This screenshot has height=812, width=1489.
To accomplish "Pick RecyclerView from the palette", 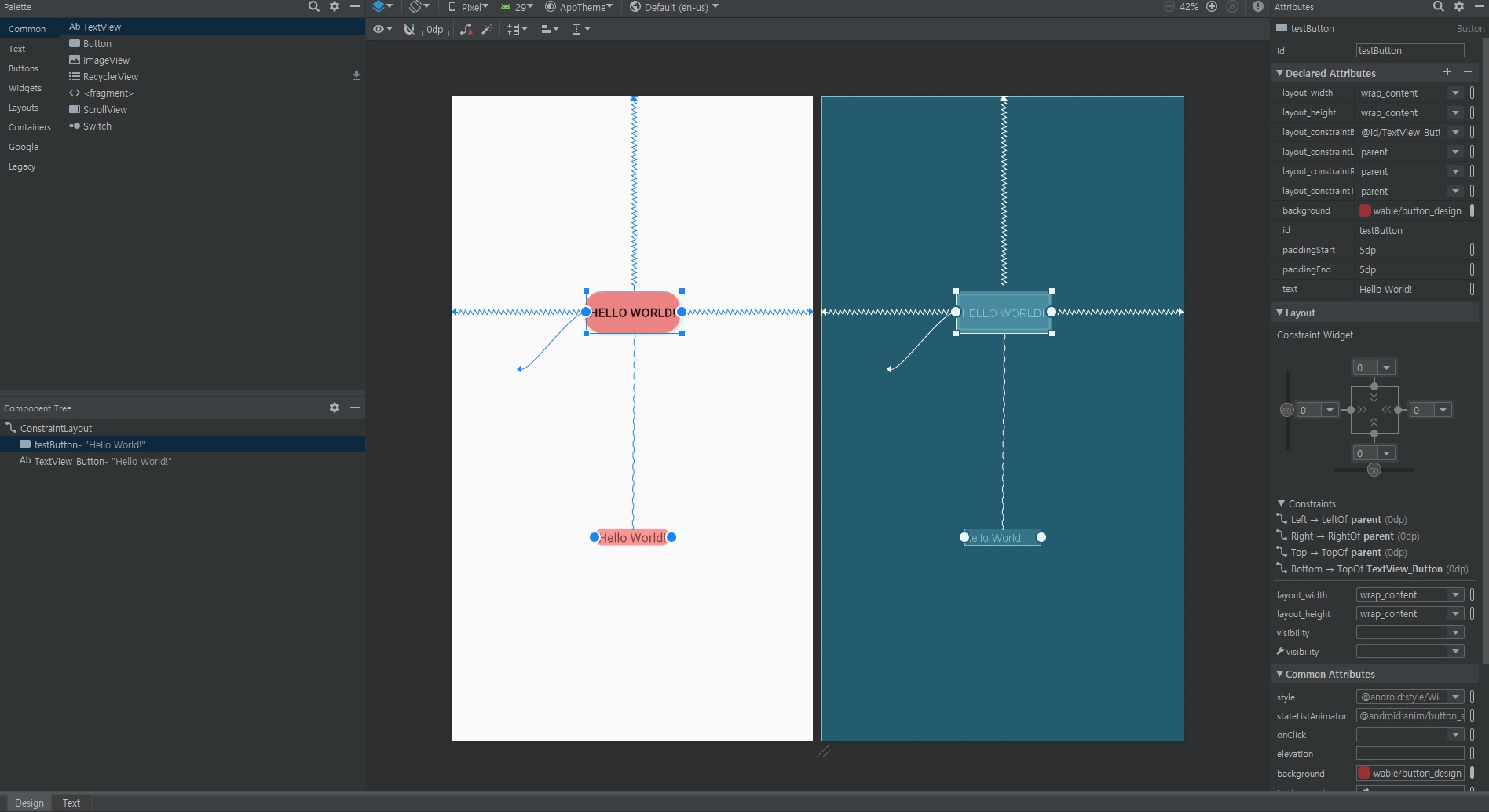I will click(104, 77).
